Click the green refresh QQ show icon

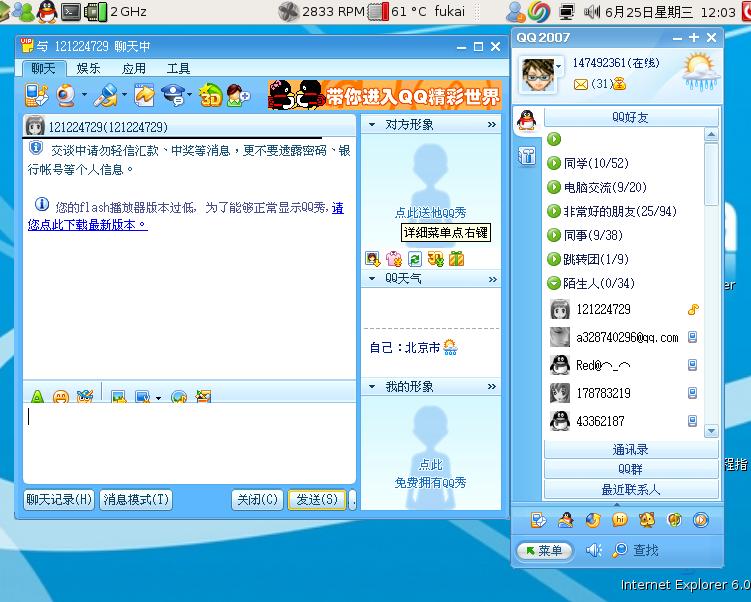tap(414, 259)
